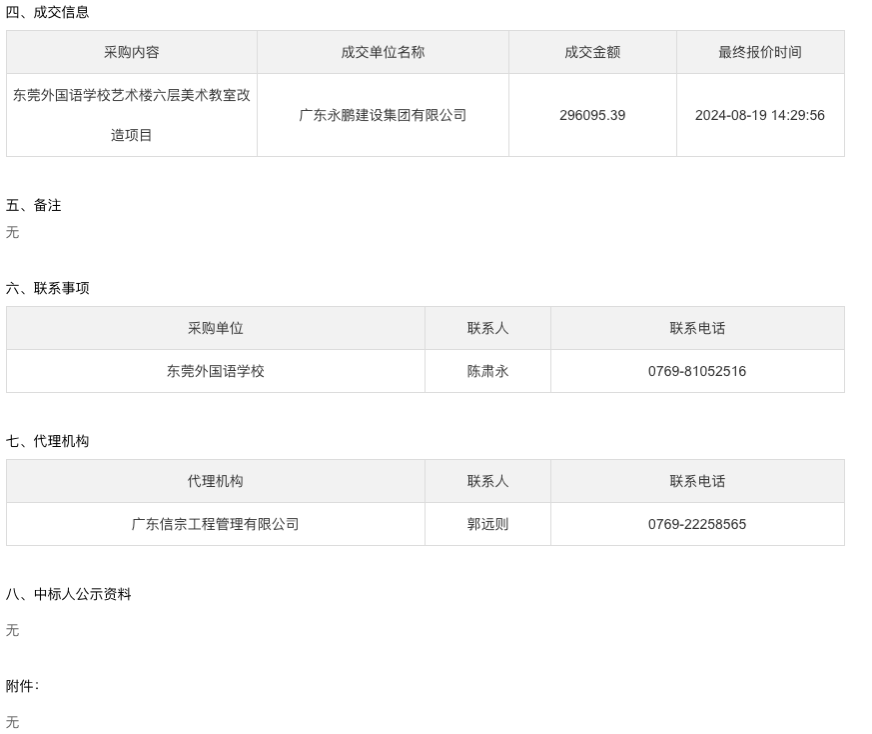Select the project name 东莞外国语学校艺术楼六层美术教室改造项目
This screenshot has height=734, width=872.
pos(132,115)
